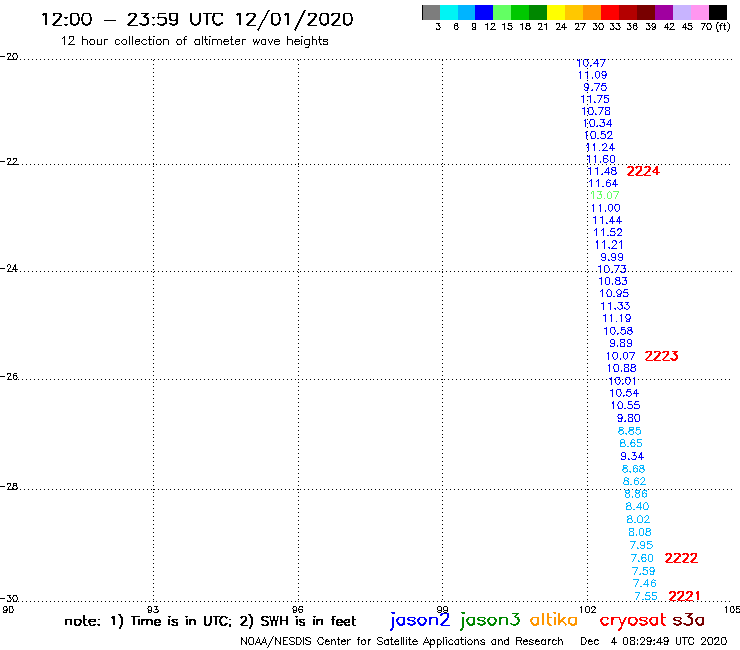Click the wave height value 9.80
Screen dimensions: 740x650
[629, 418]
